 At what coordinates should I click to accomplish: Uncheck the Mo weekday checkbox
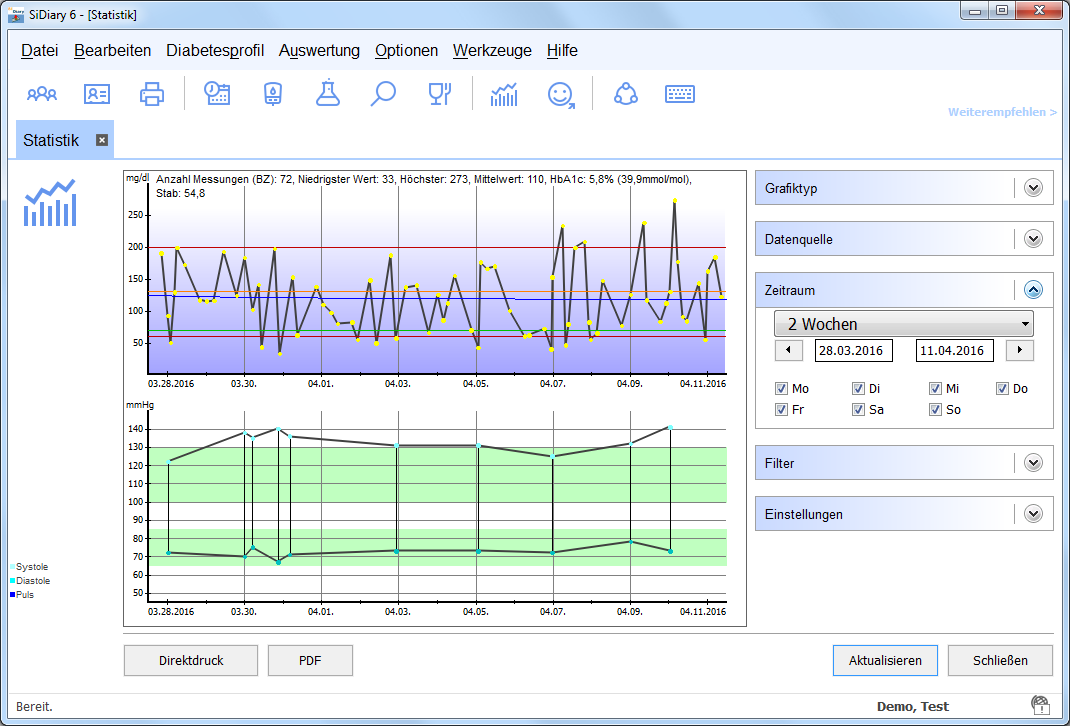click(x=782, y=389)
